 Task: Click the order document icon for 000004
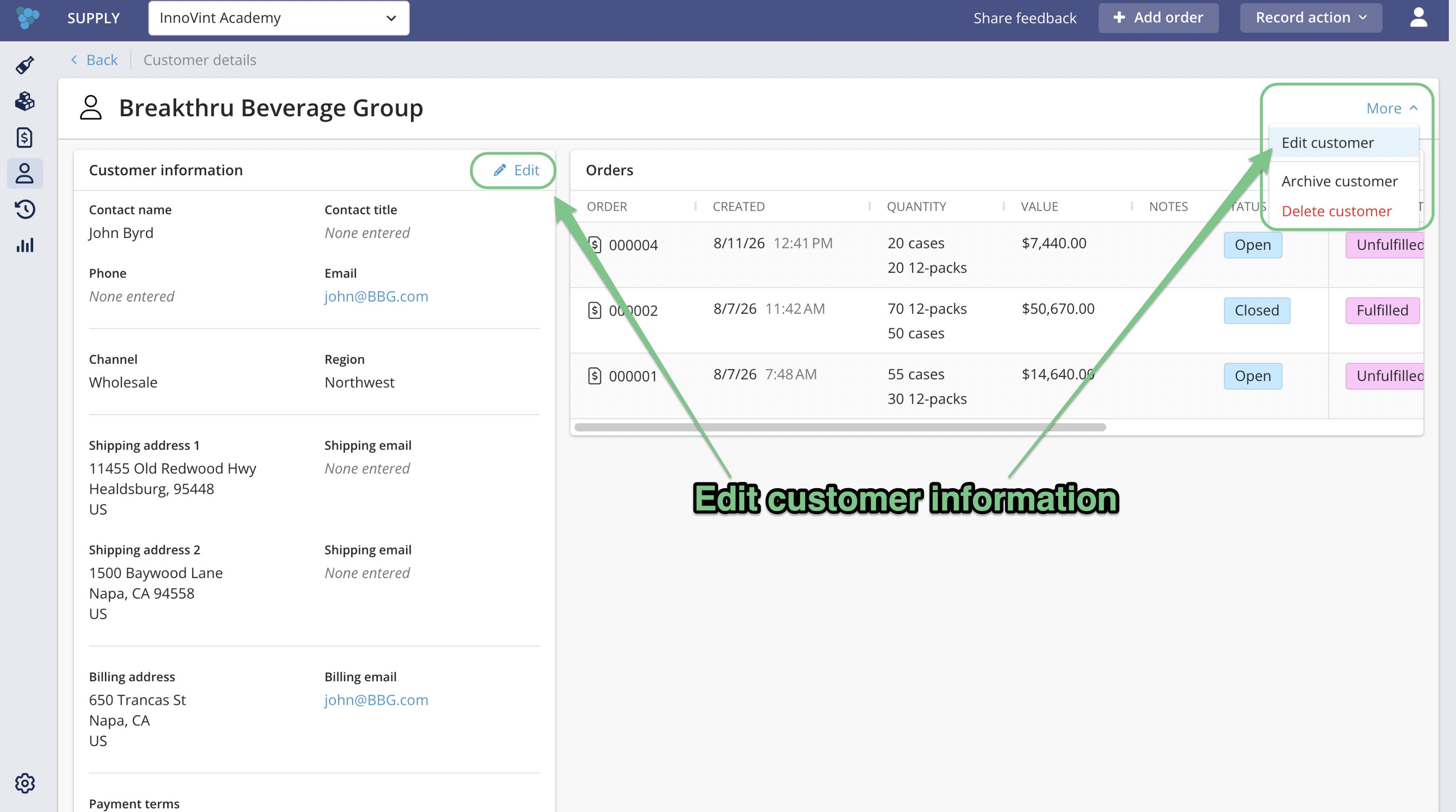[x=594, y=245]
